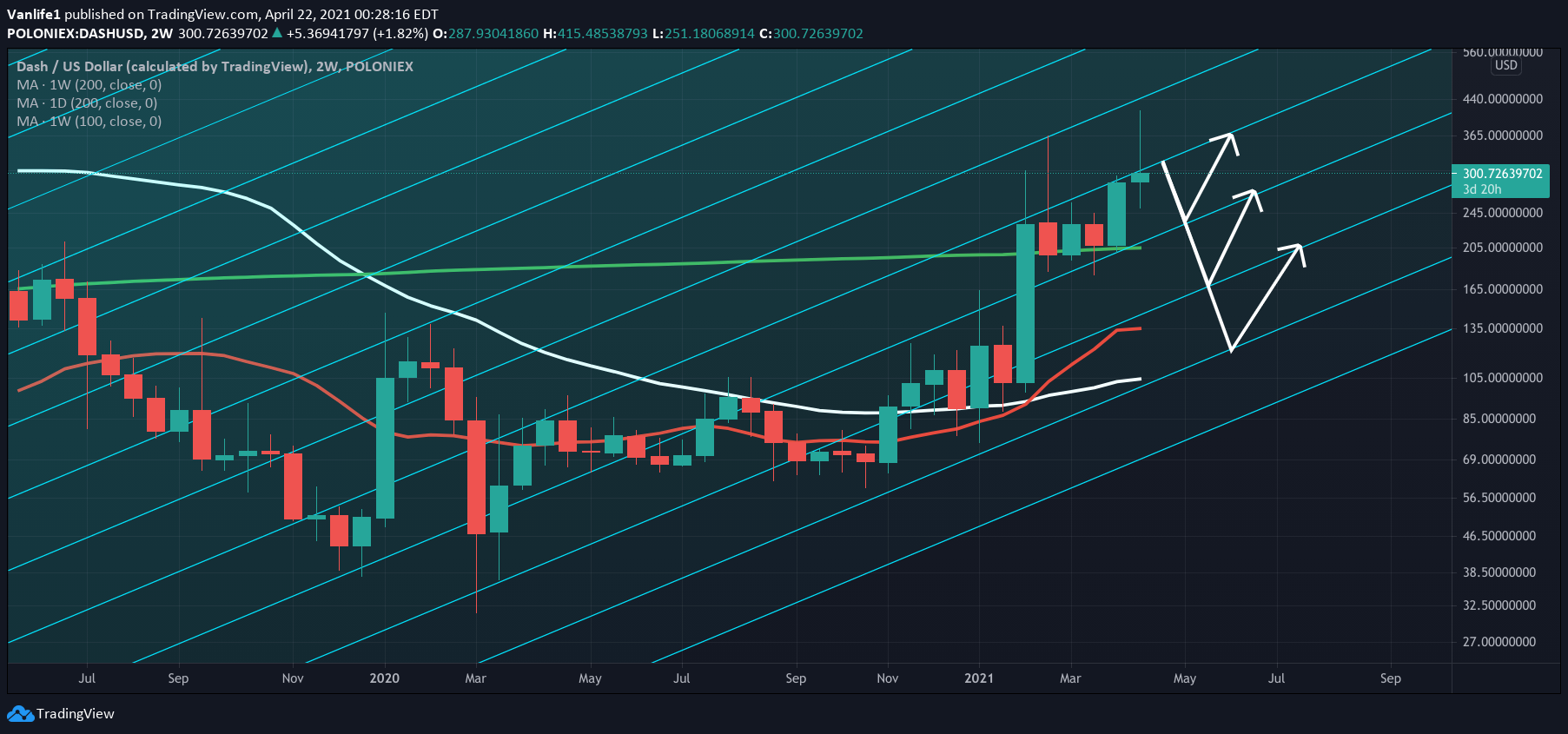This screenshot has height=734, width=1568.
Task: Click the Mar label after 2020 on time axis
Action: [x=476, y=678]
